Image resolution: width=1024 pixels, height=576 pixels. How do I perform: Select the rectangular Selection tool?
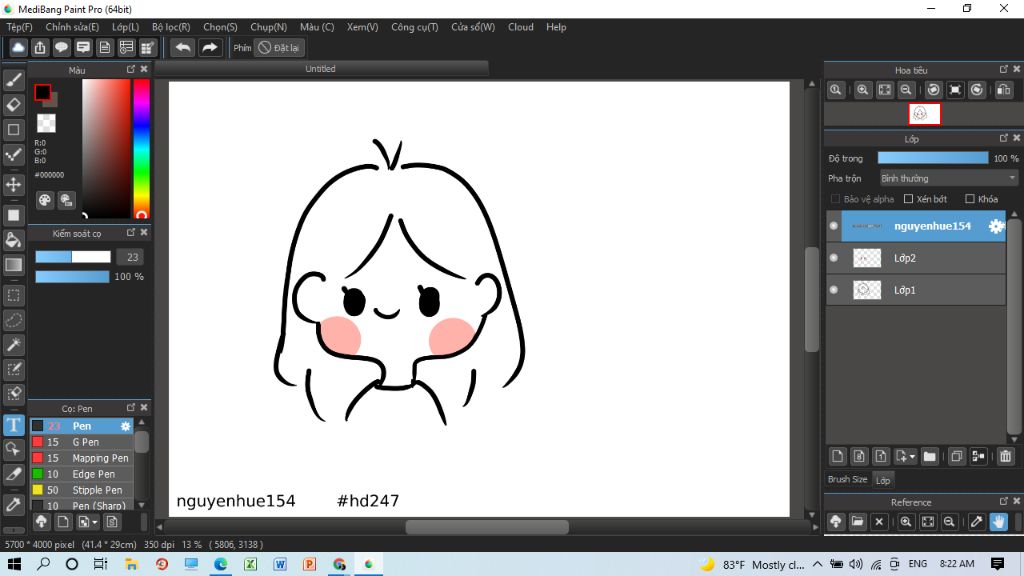[x=14, y=295]
